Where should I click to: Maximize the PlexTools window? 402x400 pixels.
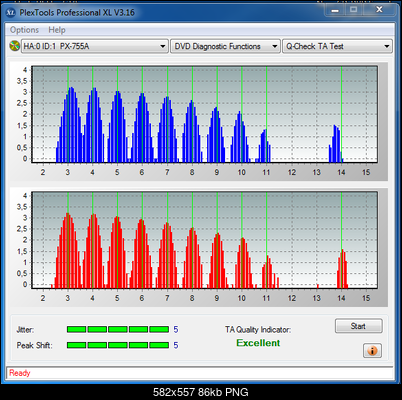tap(354, 10)
